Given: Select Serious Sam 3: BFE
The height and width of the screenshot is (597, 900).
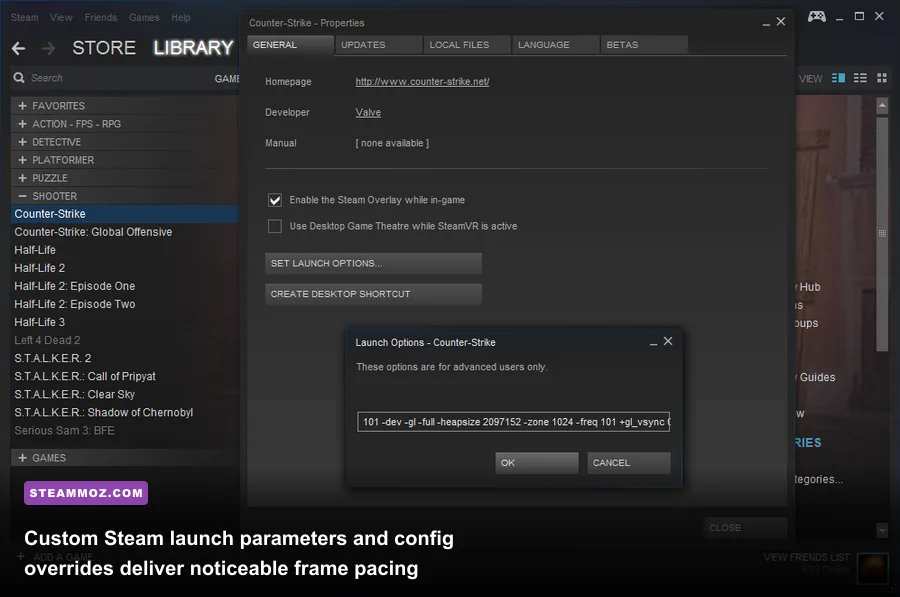Looking at the screenshot, I should click(124, 431).
